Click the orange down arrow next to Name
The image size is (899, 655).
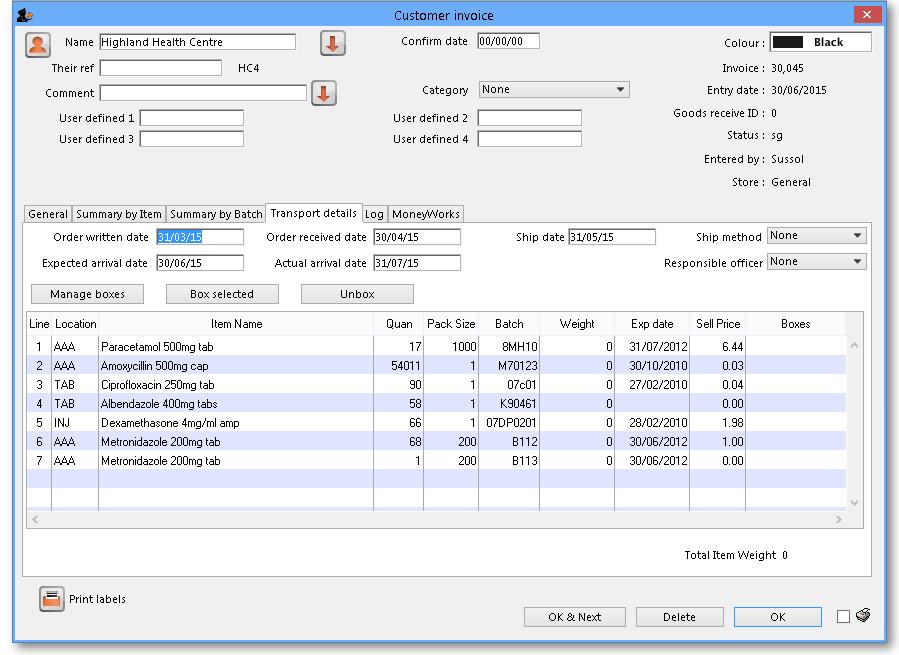(x=332, y=43)
